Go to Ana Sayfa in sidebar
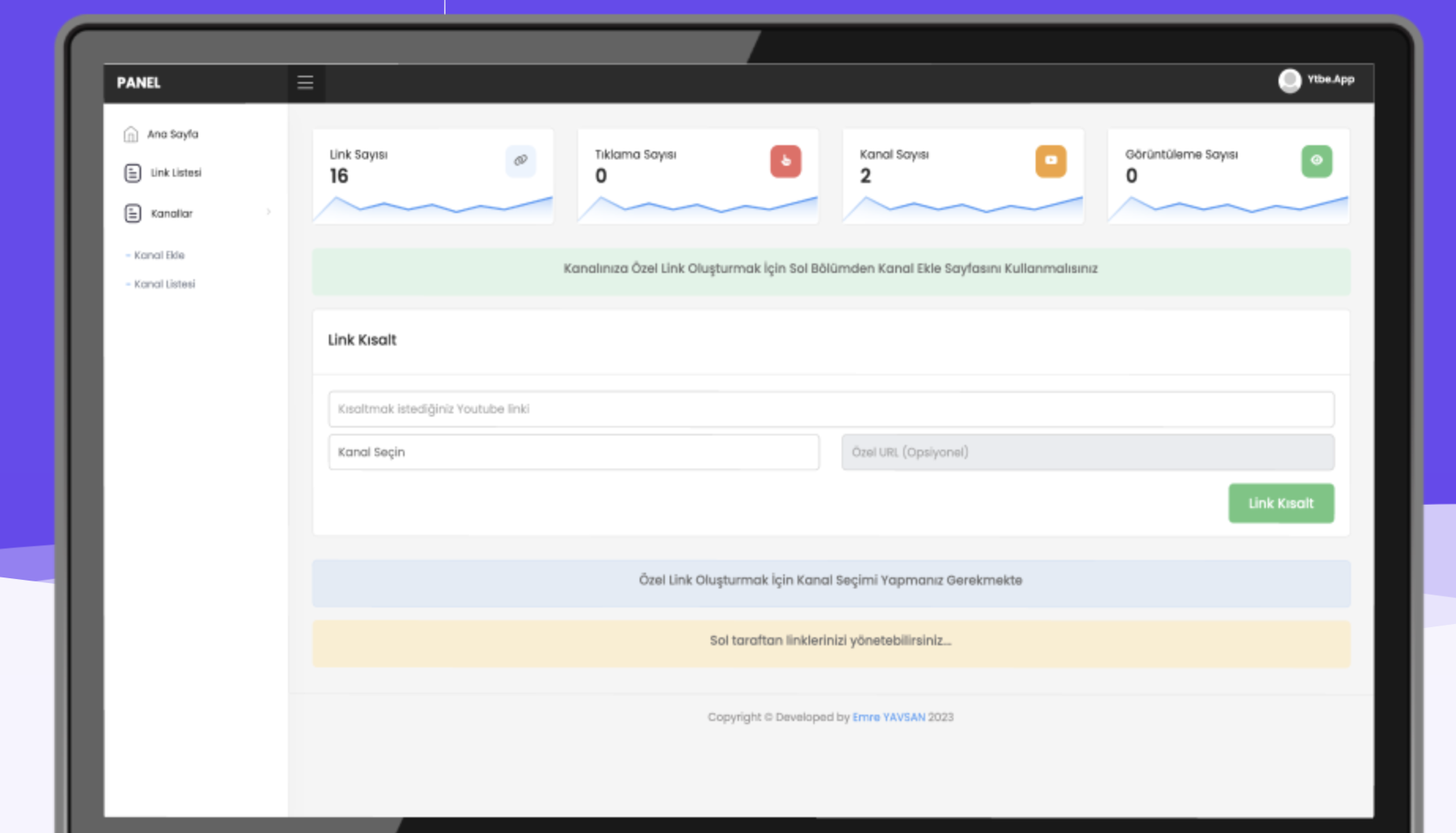 [173, 134]
